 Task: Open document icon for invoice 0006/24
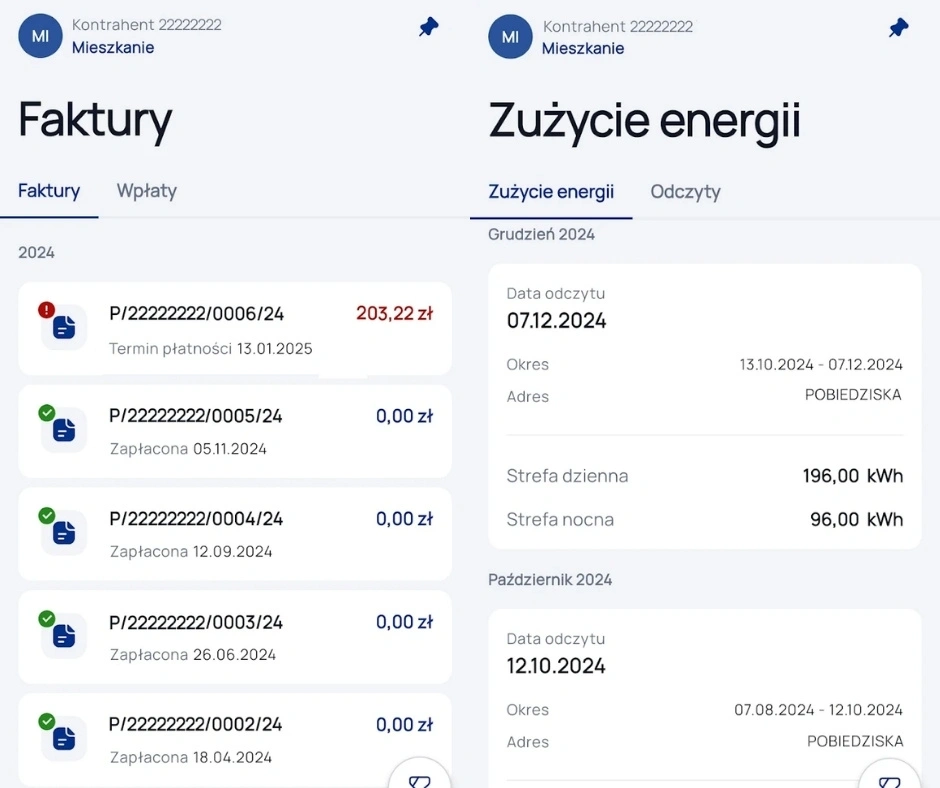pyautogui.click(x=64, y=327)
